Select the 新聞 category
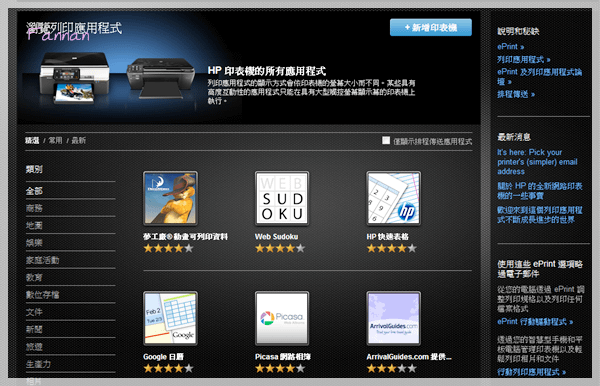Image resolution: width=600 pixels, height=386 pixels. tap(34, 329)
